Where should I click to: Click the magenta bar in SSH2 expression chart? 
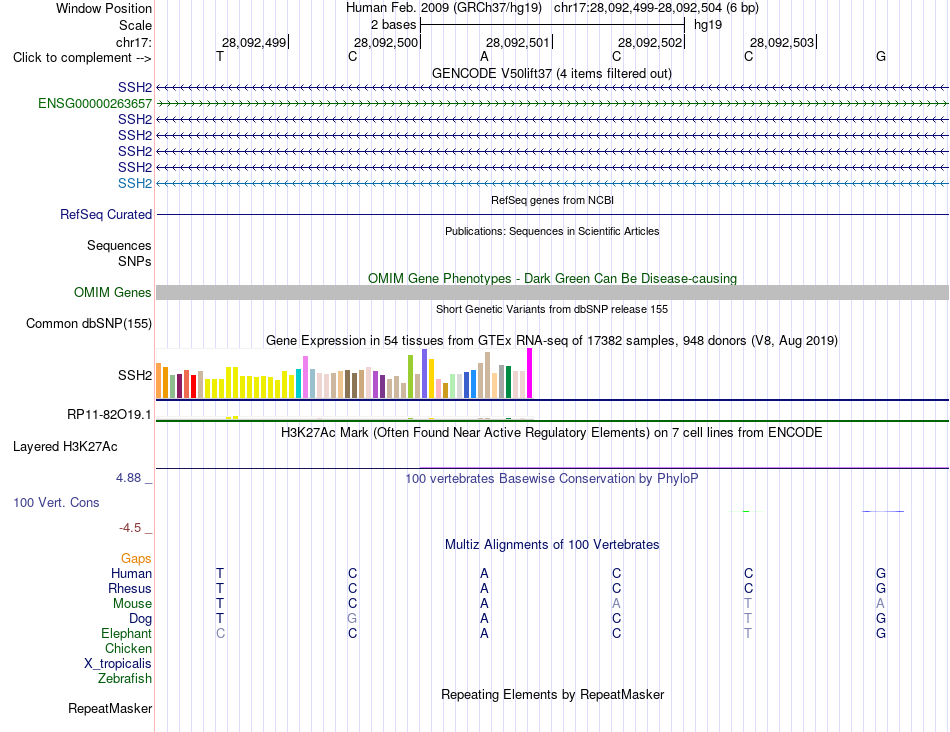530,373
